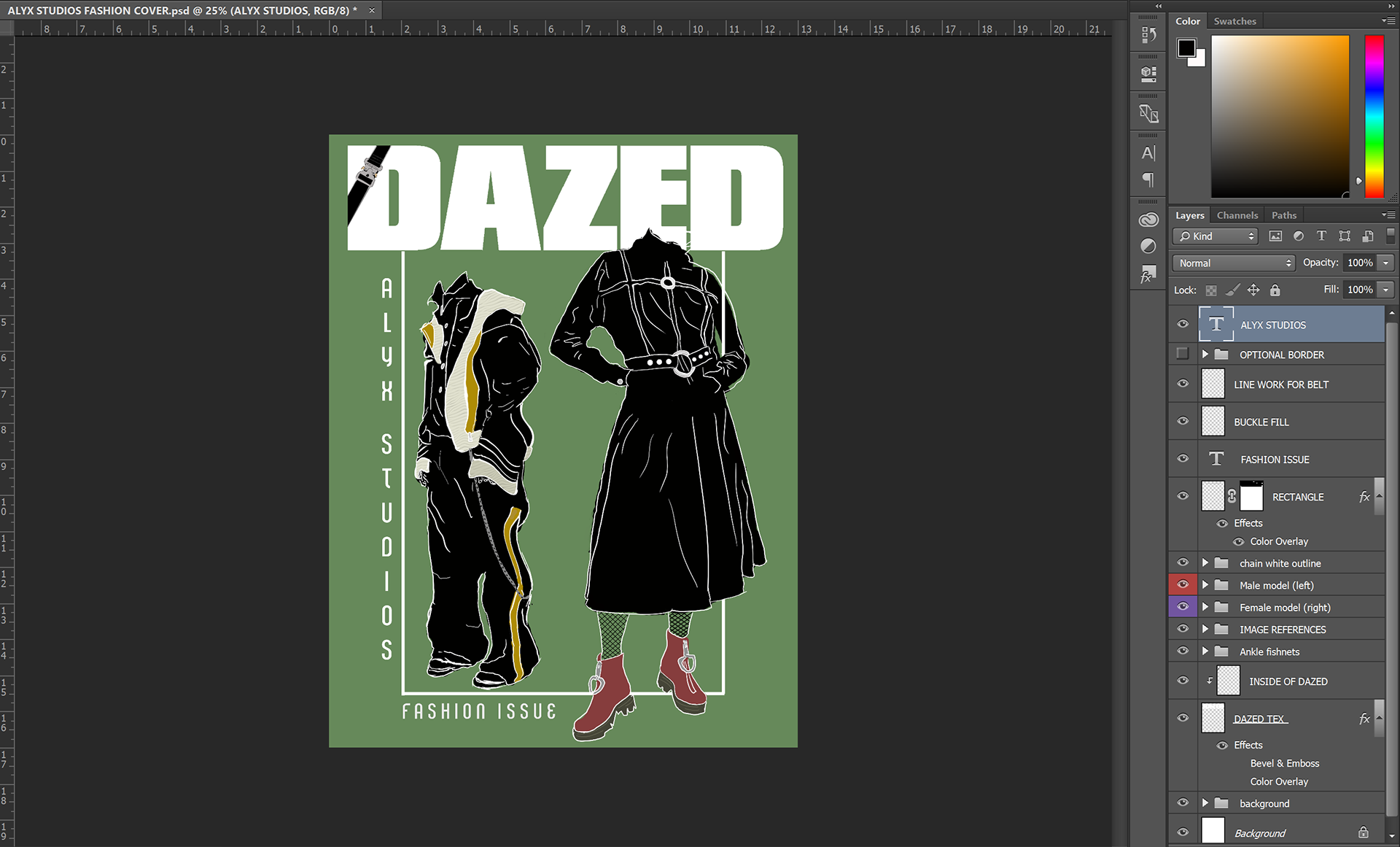1400x847 pixels.
Task: Toggle RECTANGLE Color Overlay effect visibility
Action: point(1238,541)
